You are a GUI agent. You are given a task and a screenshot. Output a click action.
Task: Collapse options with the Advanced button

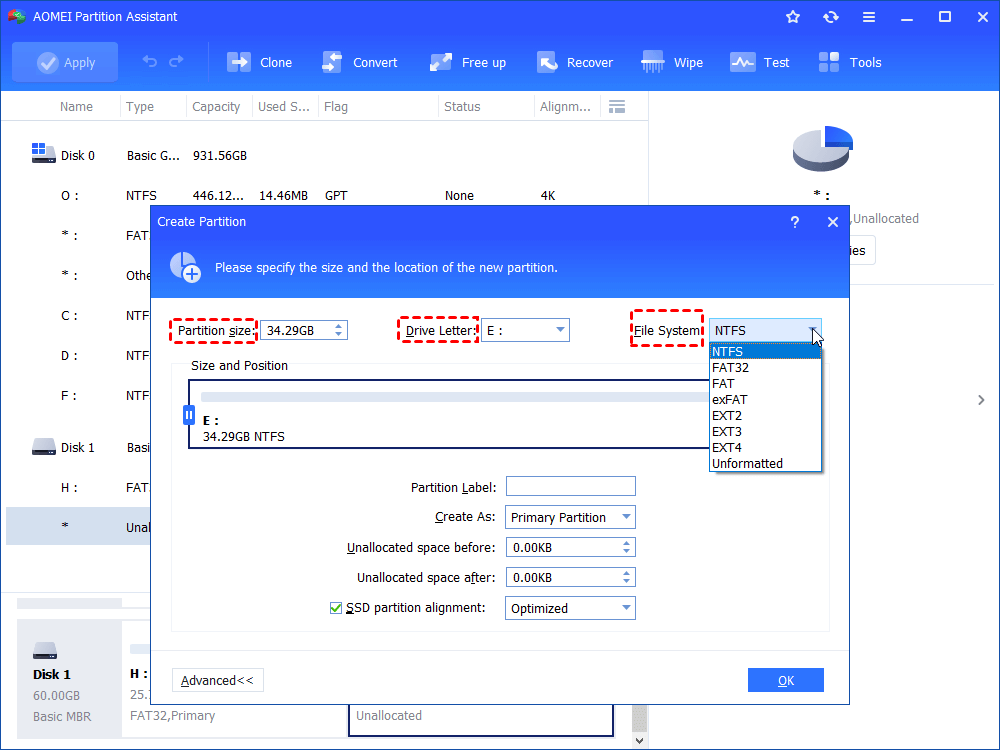click(x=217, y=679)
